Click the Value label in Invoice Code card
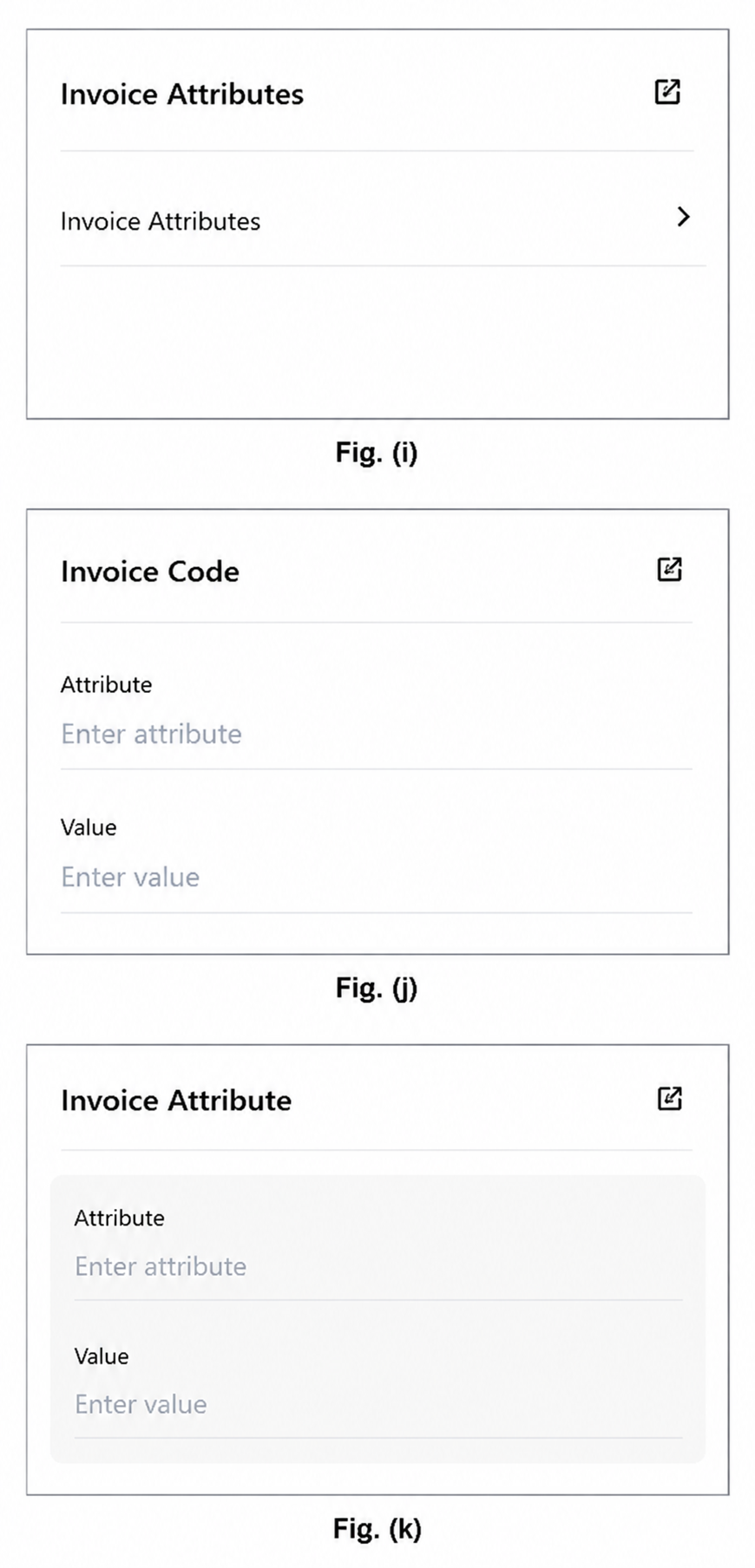This screenshot has width=755, height=1568. click(89, 827)
